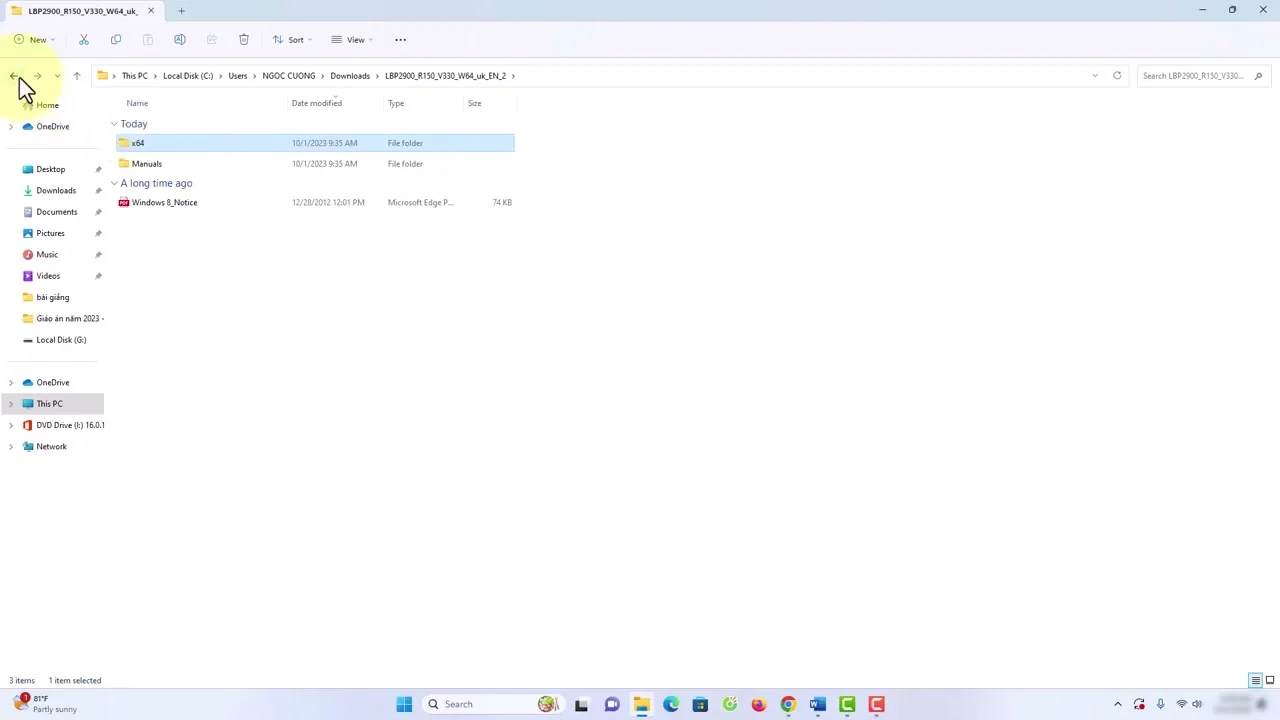Go back with the left arrow
1280x720 pixels.
(x=14, y=76)
